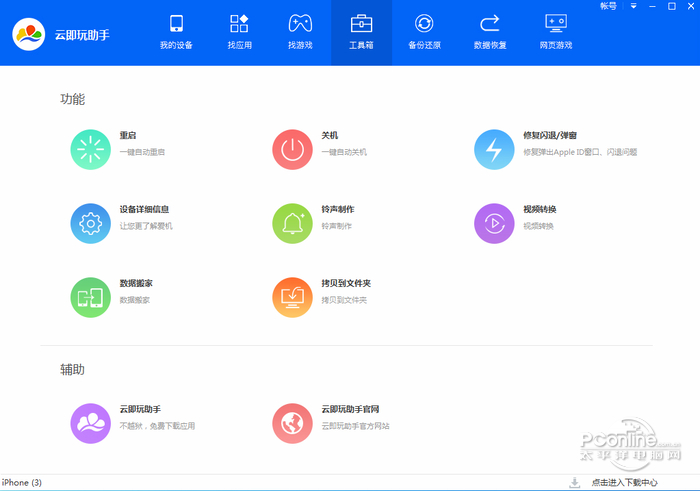Open the purple 视频转换 play icon

[494, 224]
